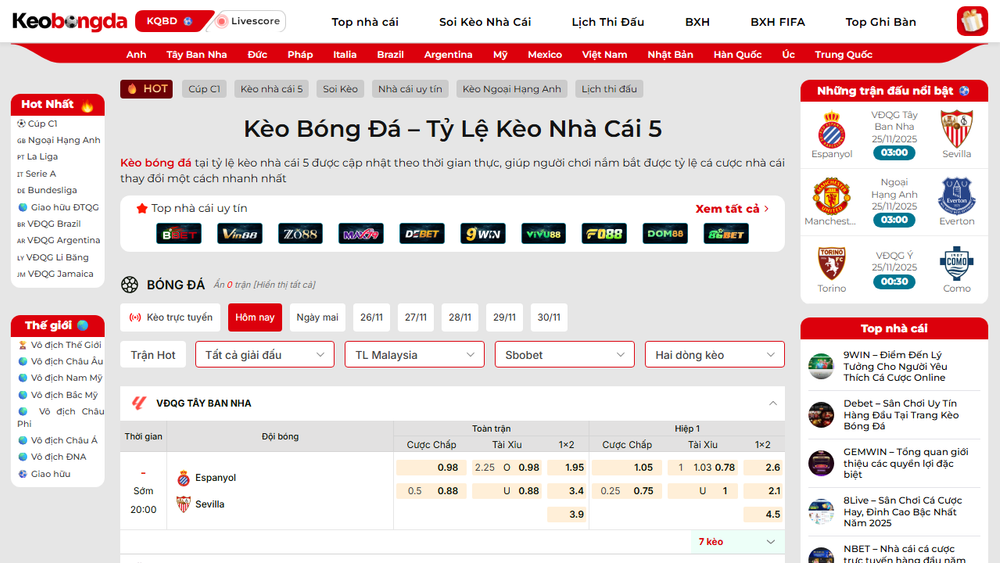Click the Nhà cái uy tín tag
Image resolution: width=1000 pixels, height=563 pixels.
(x=410, y=89)
